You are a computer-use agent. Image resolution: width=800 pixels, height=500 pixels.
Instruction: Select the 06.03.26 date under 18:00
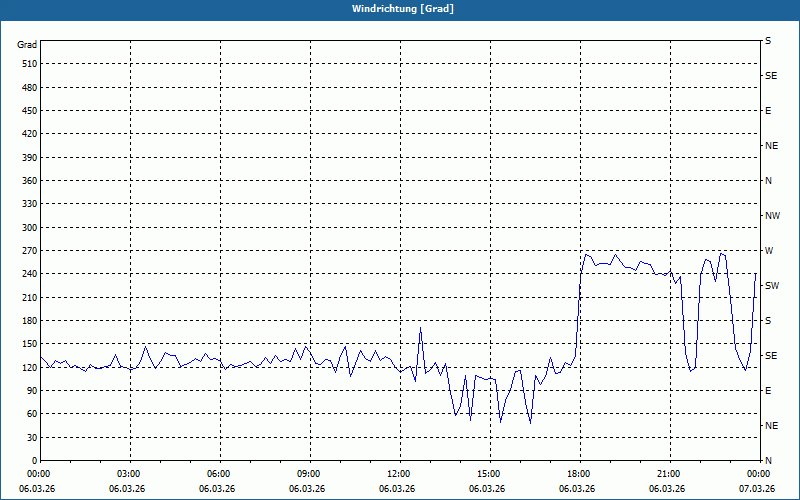[577, 489]
